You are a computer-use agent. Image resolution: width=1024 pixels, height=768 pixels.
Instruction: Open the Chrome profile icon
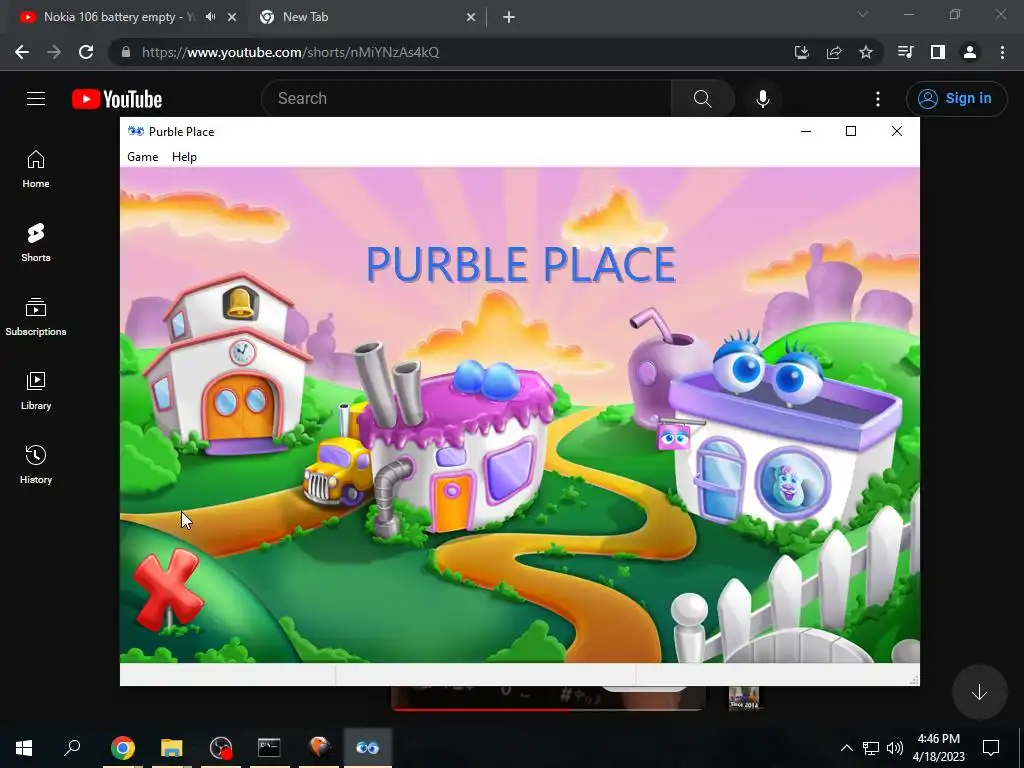970,52
